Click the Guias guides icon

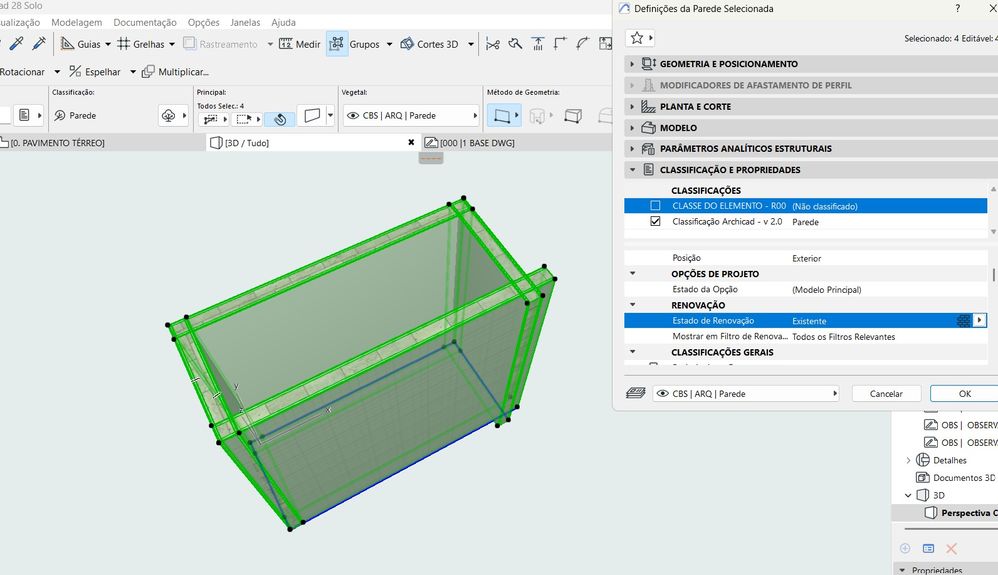[x=67, y=44]
